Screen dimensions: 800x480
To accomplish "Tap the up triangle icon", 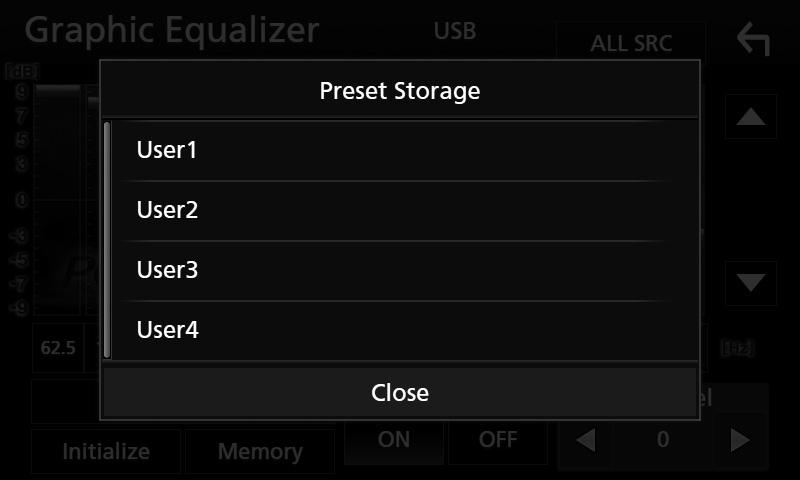I will click(751, 117).
